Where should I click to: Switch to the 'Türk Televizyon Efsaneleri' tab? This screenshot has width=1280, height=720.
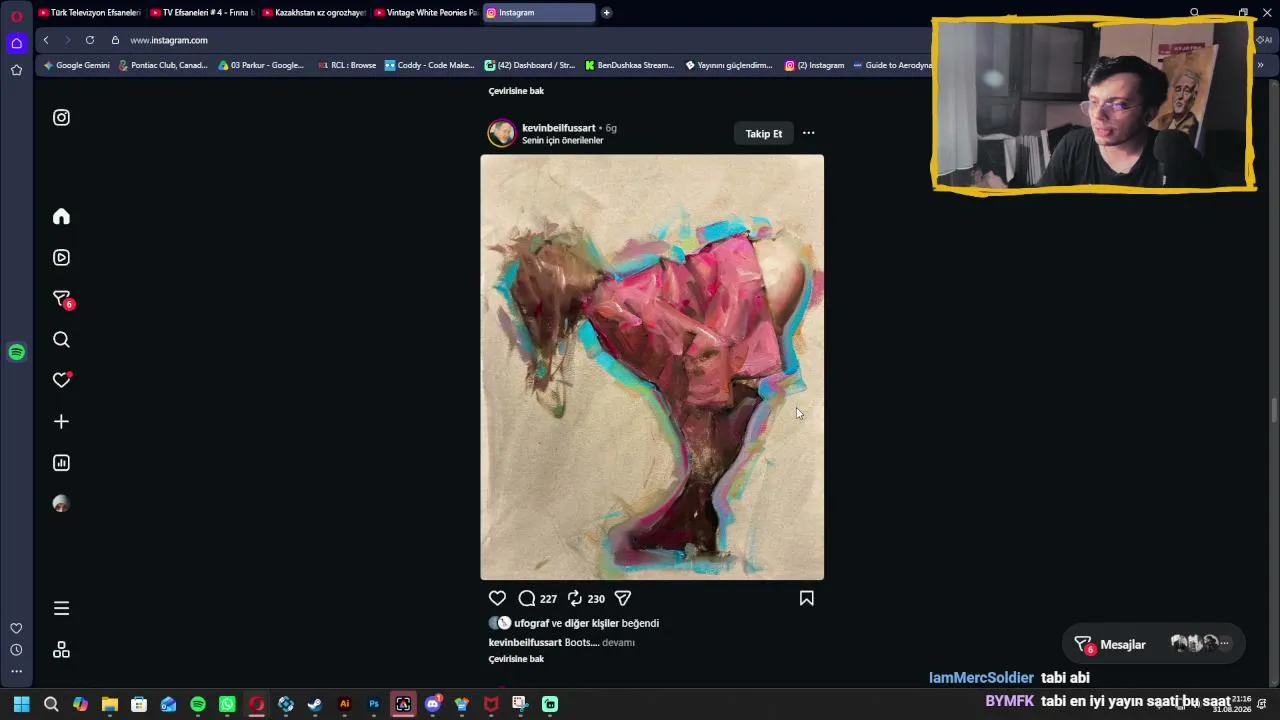pos(89,13)
